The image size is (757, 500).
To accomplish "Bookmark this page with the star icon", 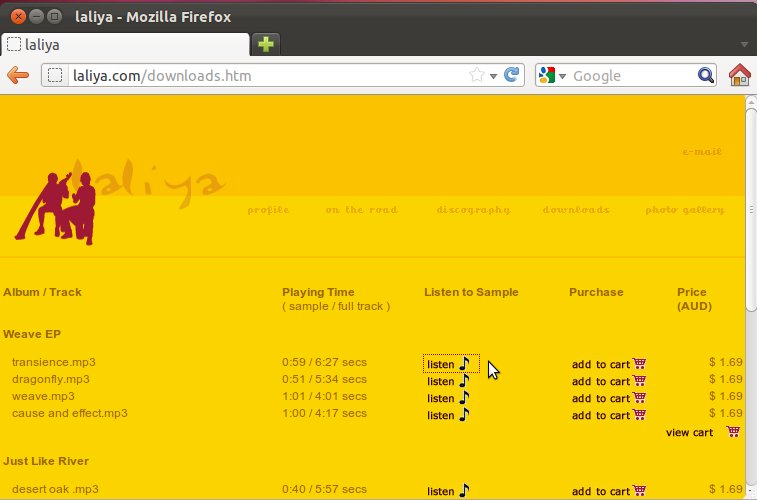I will coord(477,75).
